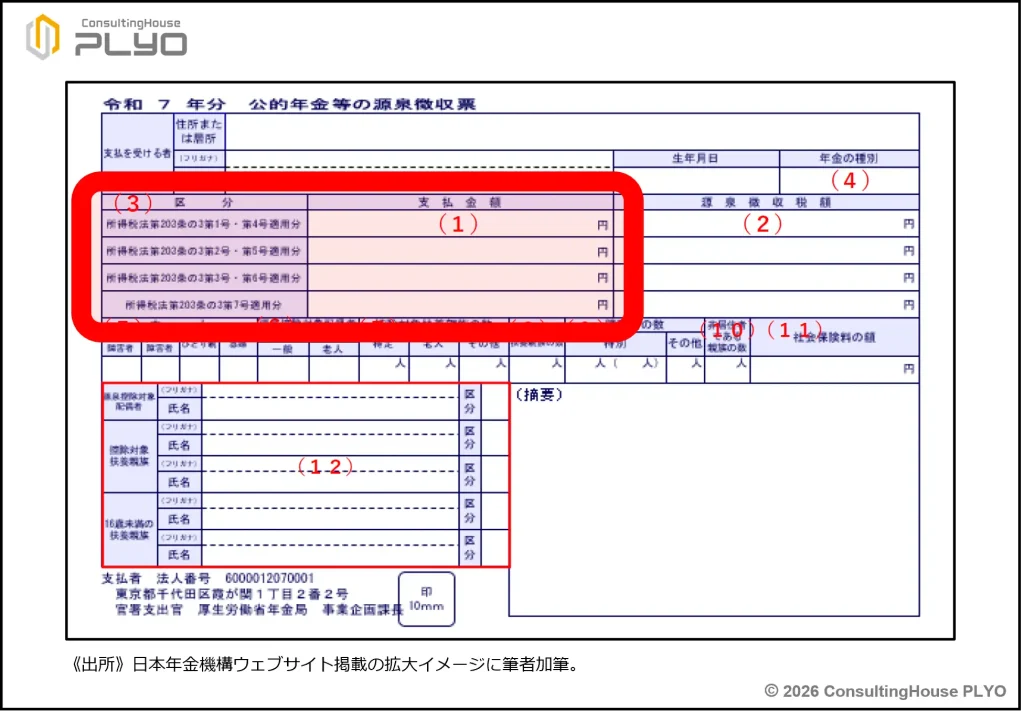
Task: Click the 住所または居所 address field
Action: point(570,131)
